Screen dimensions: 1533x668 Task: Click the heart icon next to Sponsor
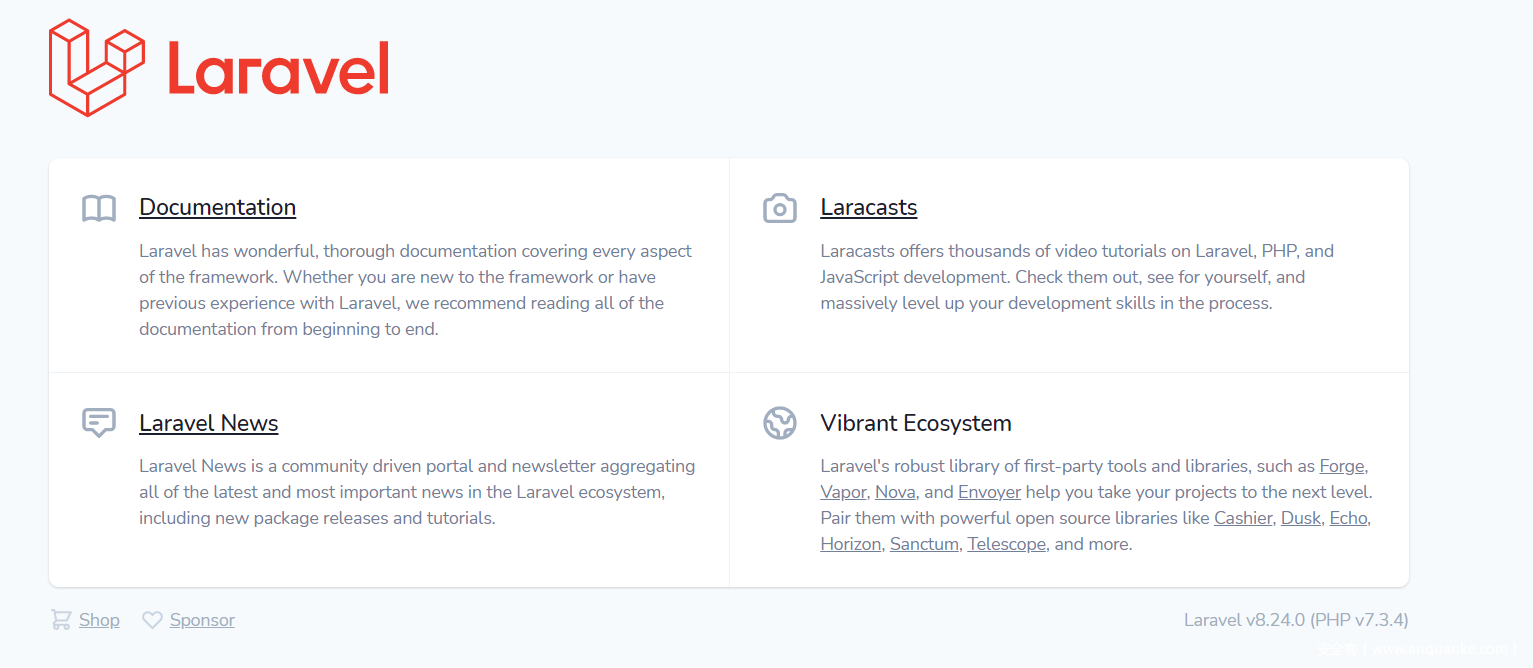click(x=152, y=620)
